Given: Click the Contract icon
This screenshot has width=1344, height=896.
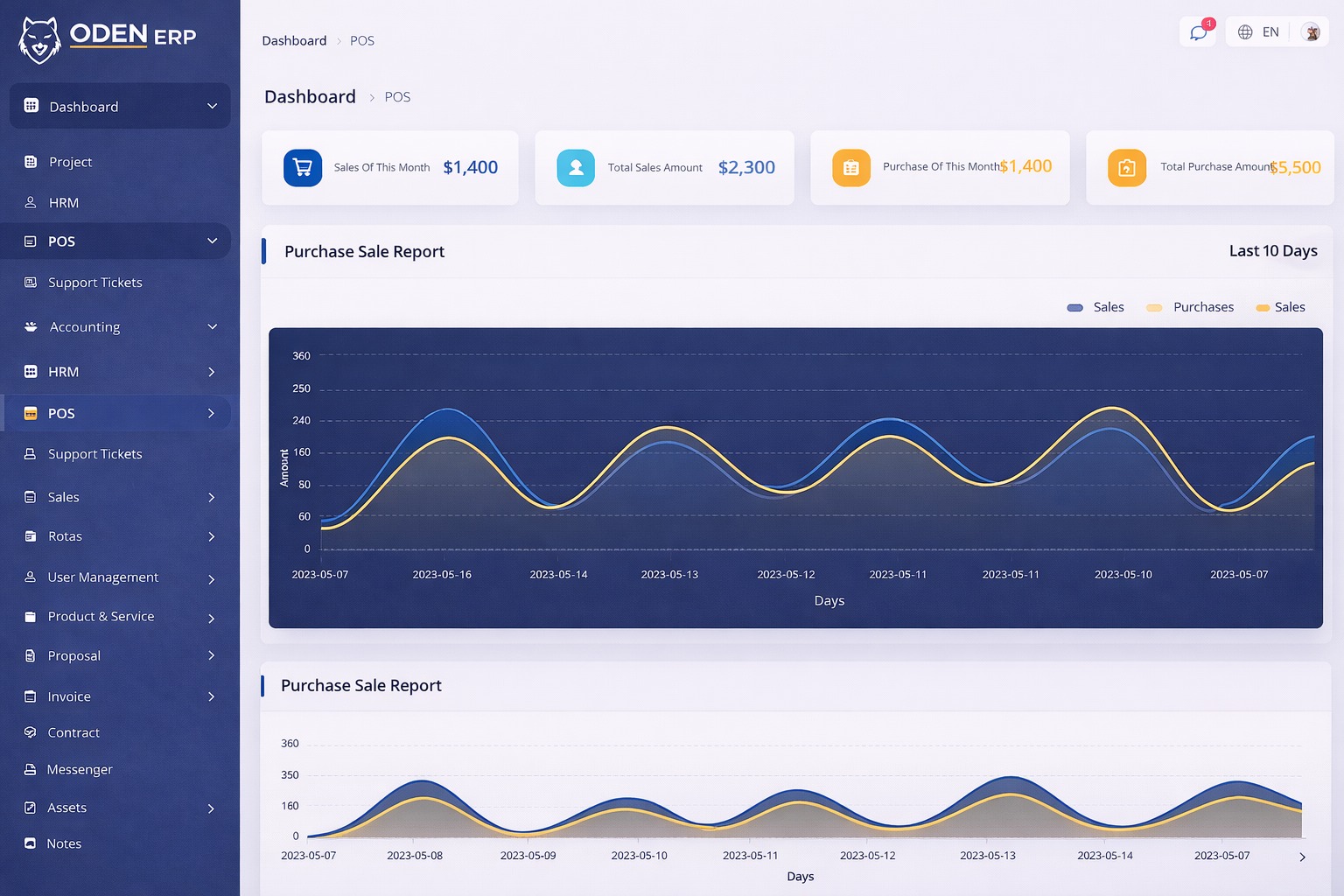Looking at the screenshot, I should 30,732.
